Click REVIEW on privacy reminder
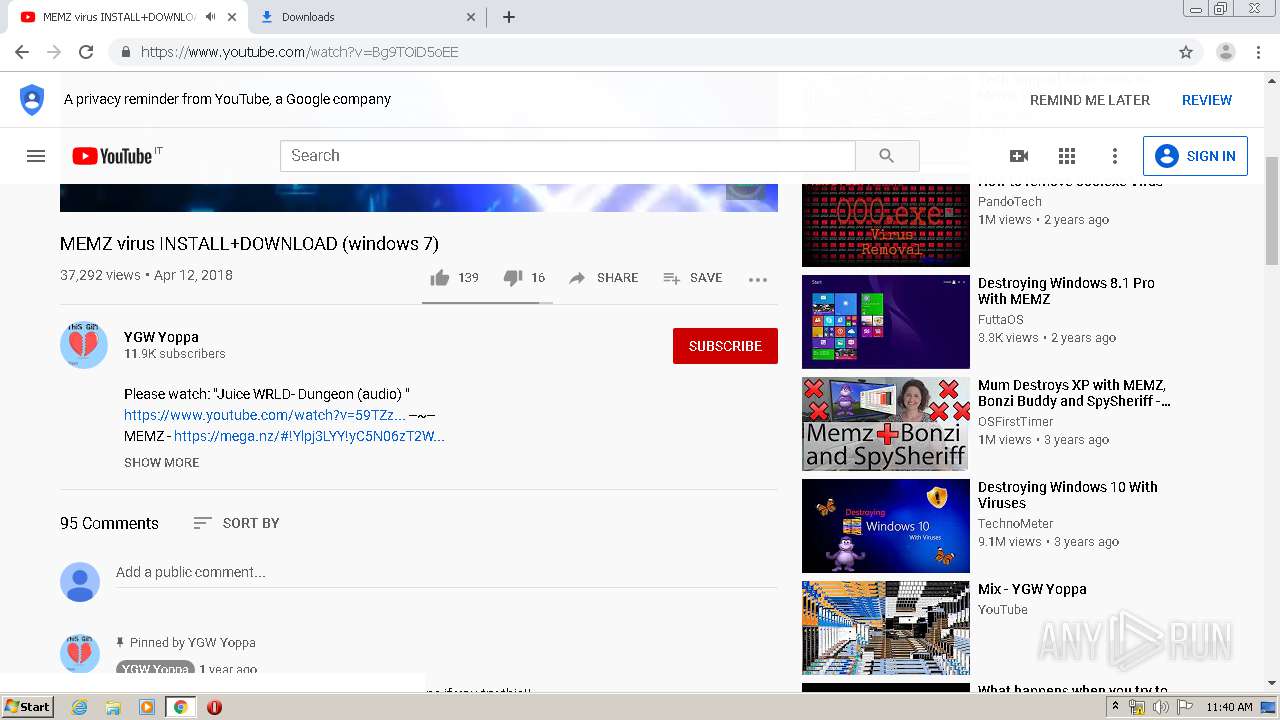The width and height of the screenshot is (1280, 720). (x=1207, y=100)
